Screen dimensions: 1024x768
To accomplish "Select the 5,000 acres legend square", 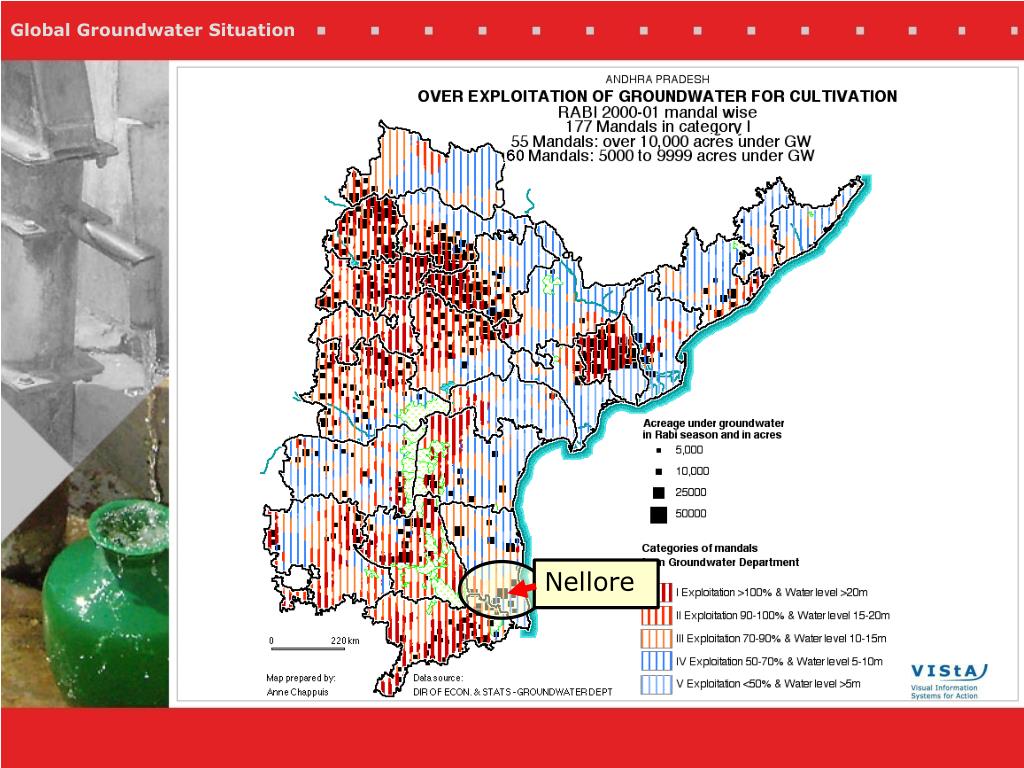I will pos(659,451).
